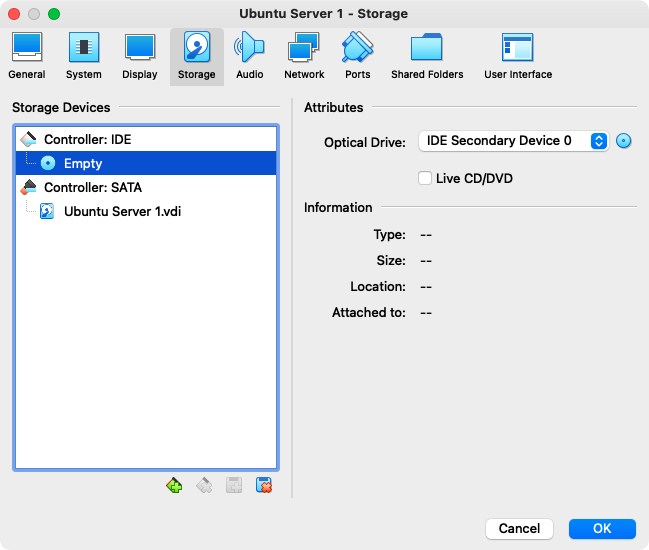Screen dimensions: 649x550
Task: Open the Audio settings section
Action: [249, 56]
